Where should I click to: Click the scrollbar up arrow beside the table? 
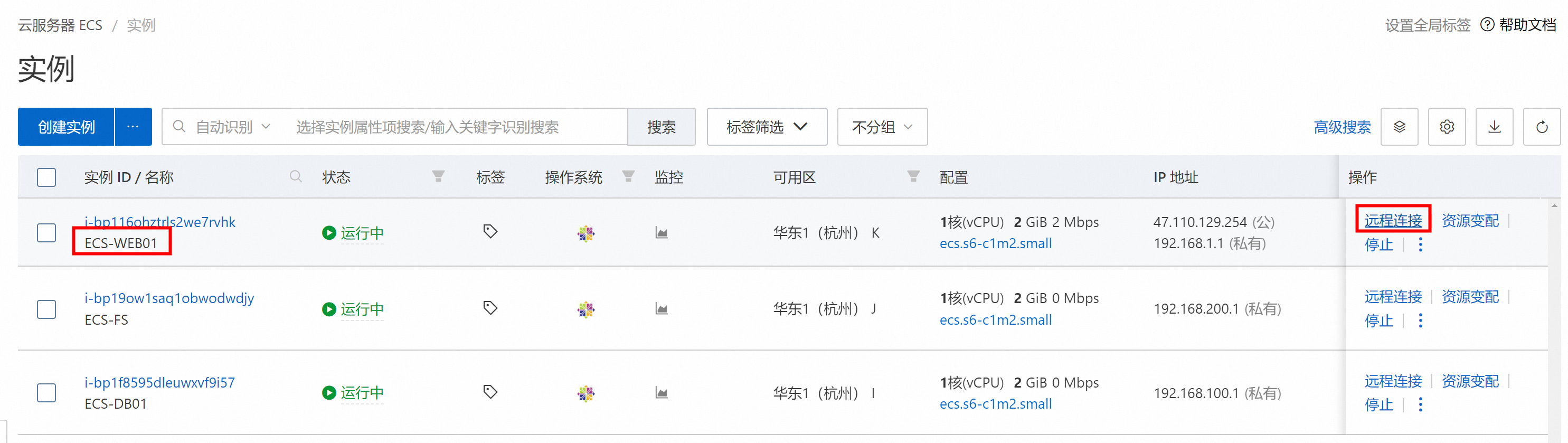1555,206
